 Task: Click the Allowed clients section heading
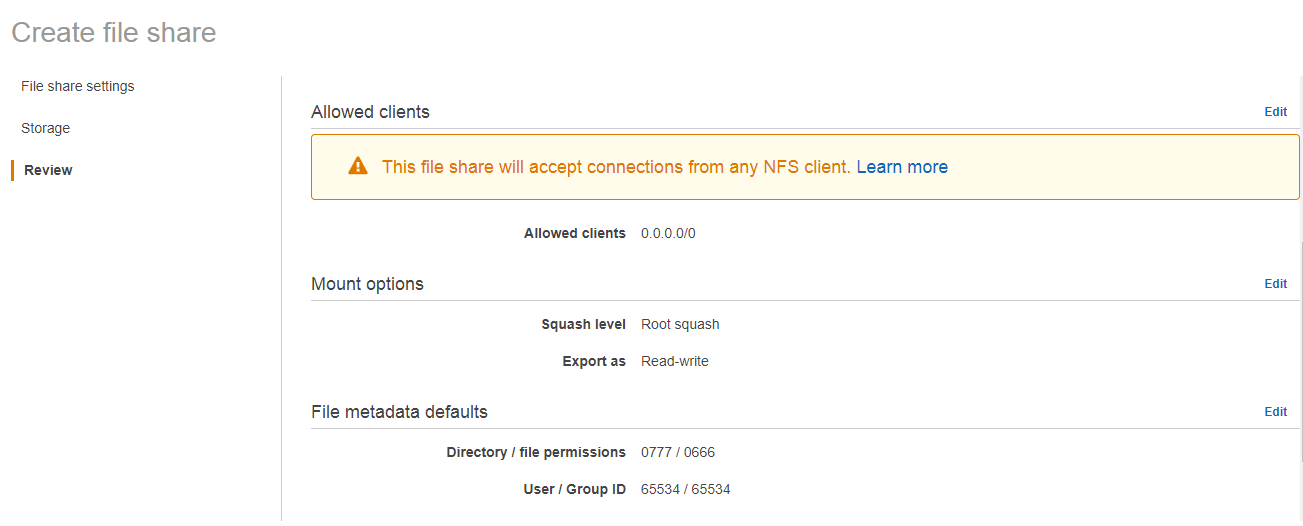[370, 112]
